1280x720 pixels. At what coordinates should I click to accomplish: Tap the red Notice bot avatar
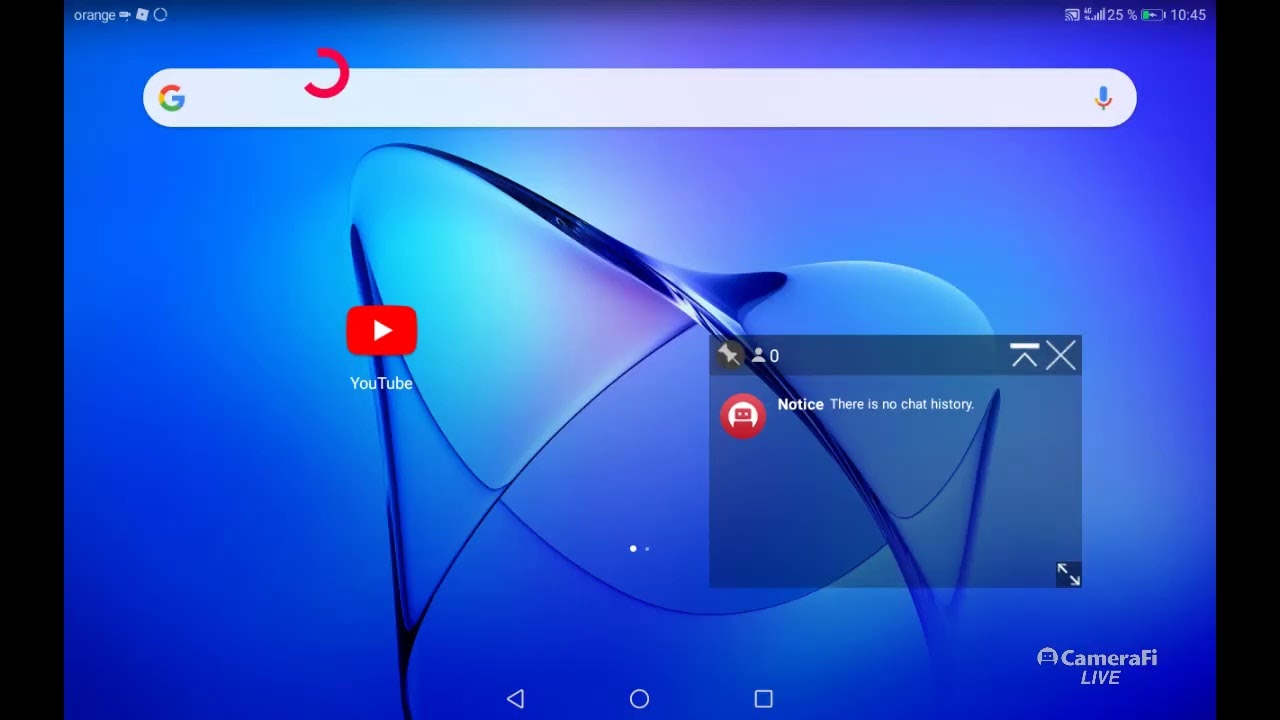pos(743,416)
